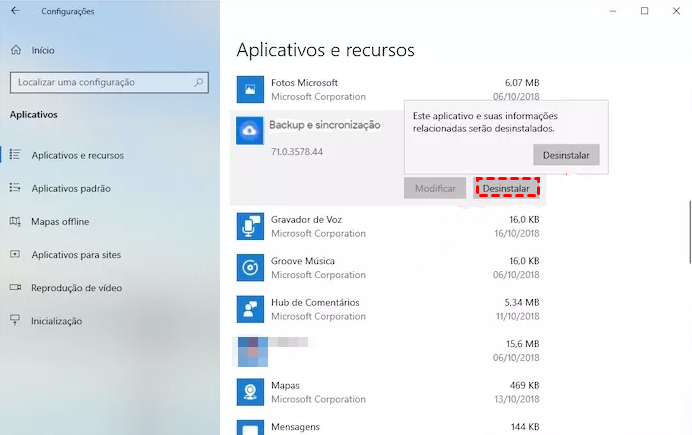
Task: Click the date 13/10/2018
Action: (x=517, y=399)
